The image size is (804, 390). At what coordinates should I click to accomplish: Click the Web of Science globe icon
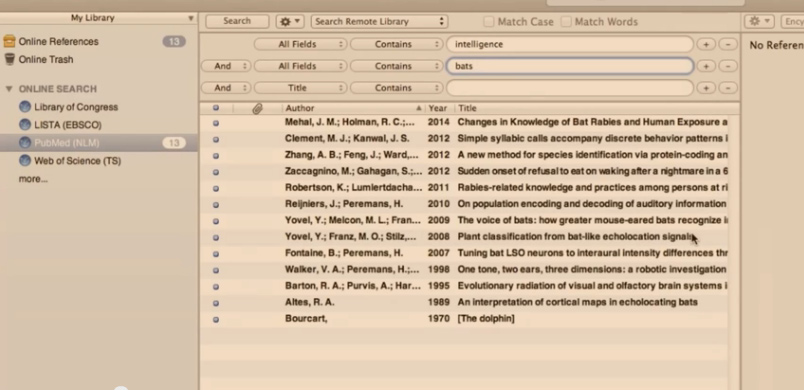coord(25,160)
